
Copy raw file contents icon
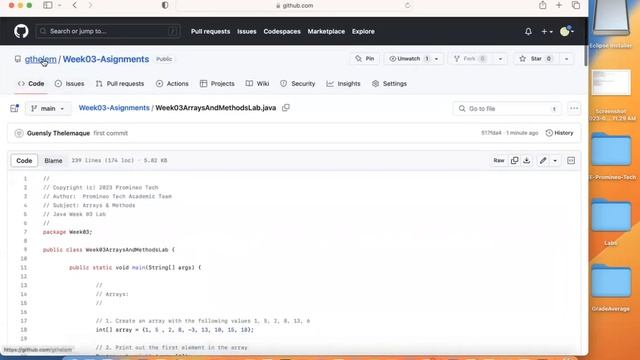coord(514,160)
